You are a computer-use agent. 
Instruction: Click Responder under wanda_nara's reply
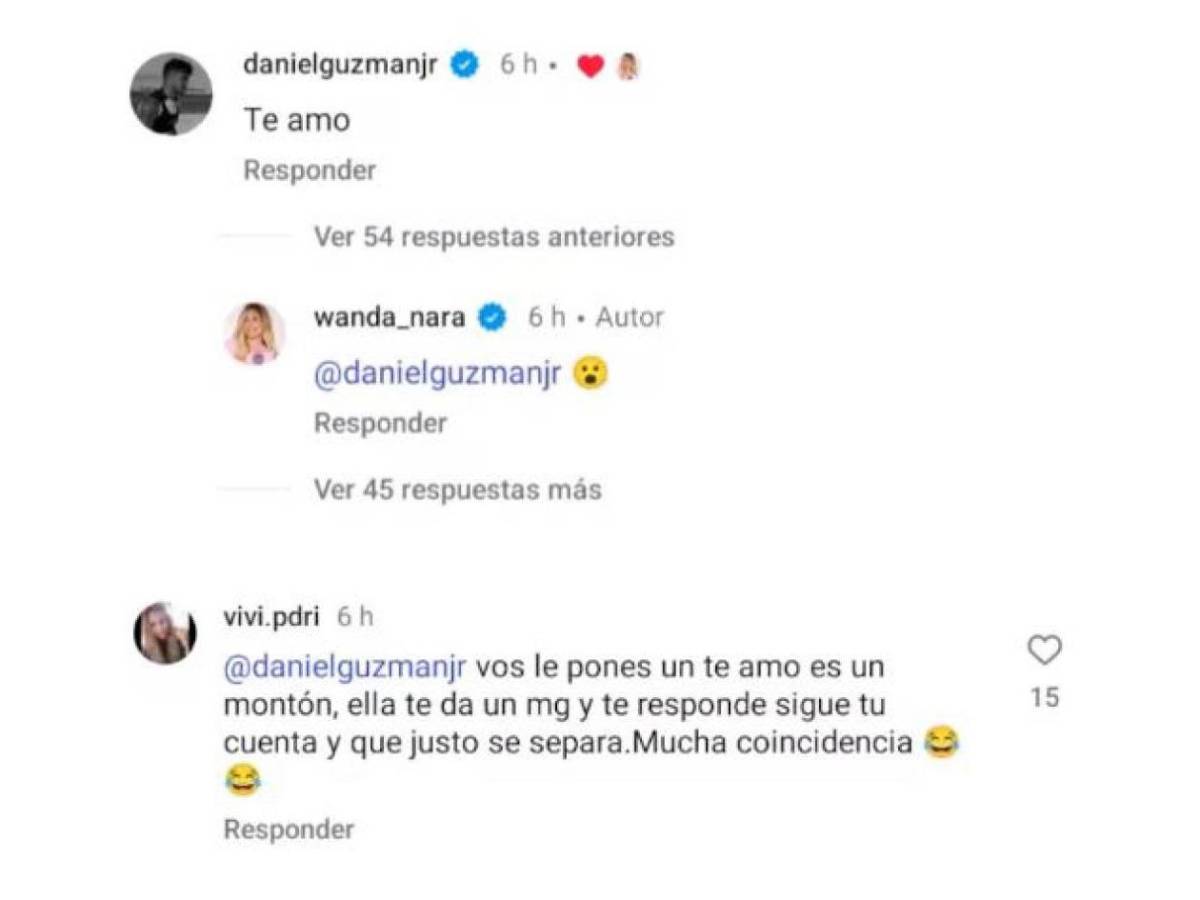(x=380, y=422)
